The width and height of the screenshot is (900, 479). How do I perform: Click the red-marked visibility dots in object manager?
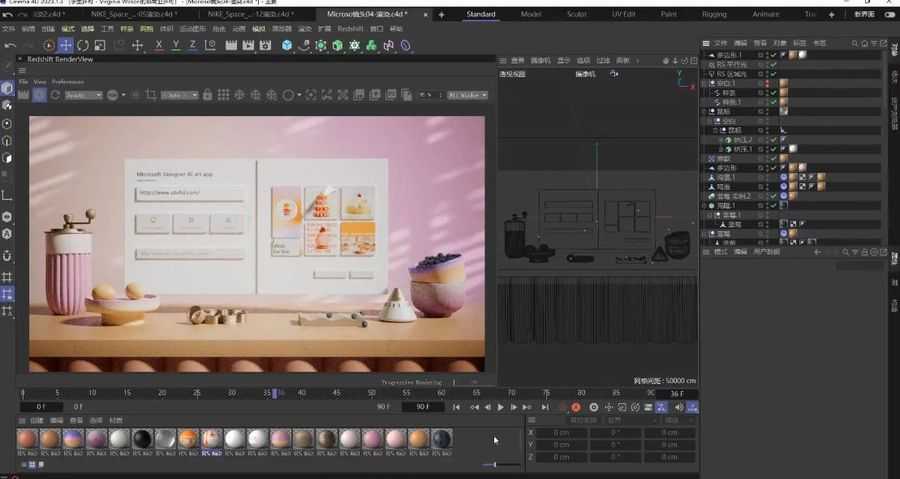(x=767, y=84)
